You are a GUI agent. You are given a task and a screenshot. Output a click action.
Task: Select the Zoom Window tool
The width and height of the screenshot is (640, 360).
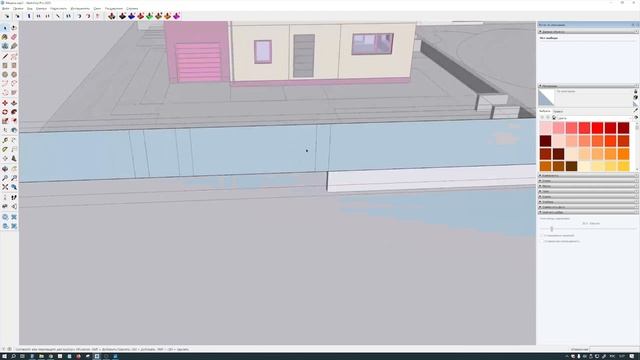pos(14,178)
